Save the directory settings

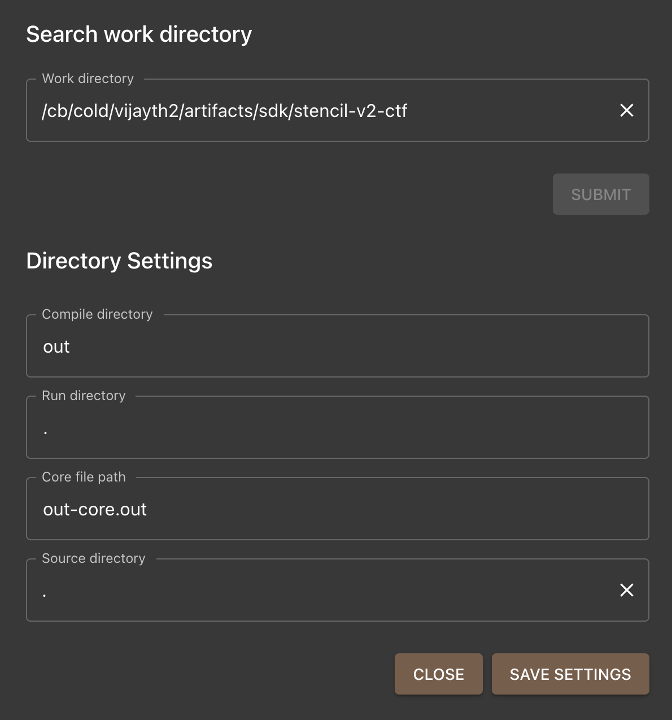click(x=570, y=674)
